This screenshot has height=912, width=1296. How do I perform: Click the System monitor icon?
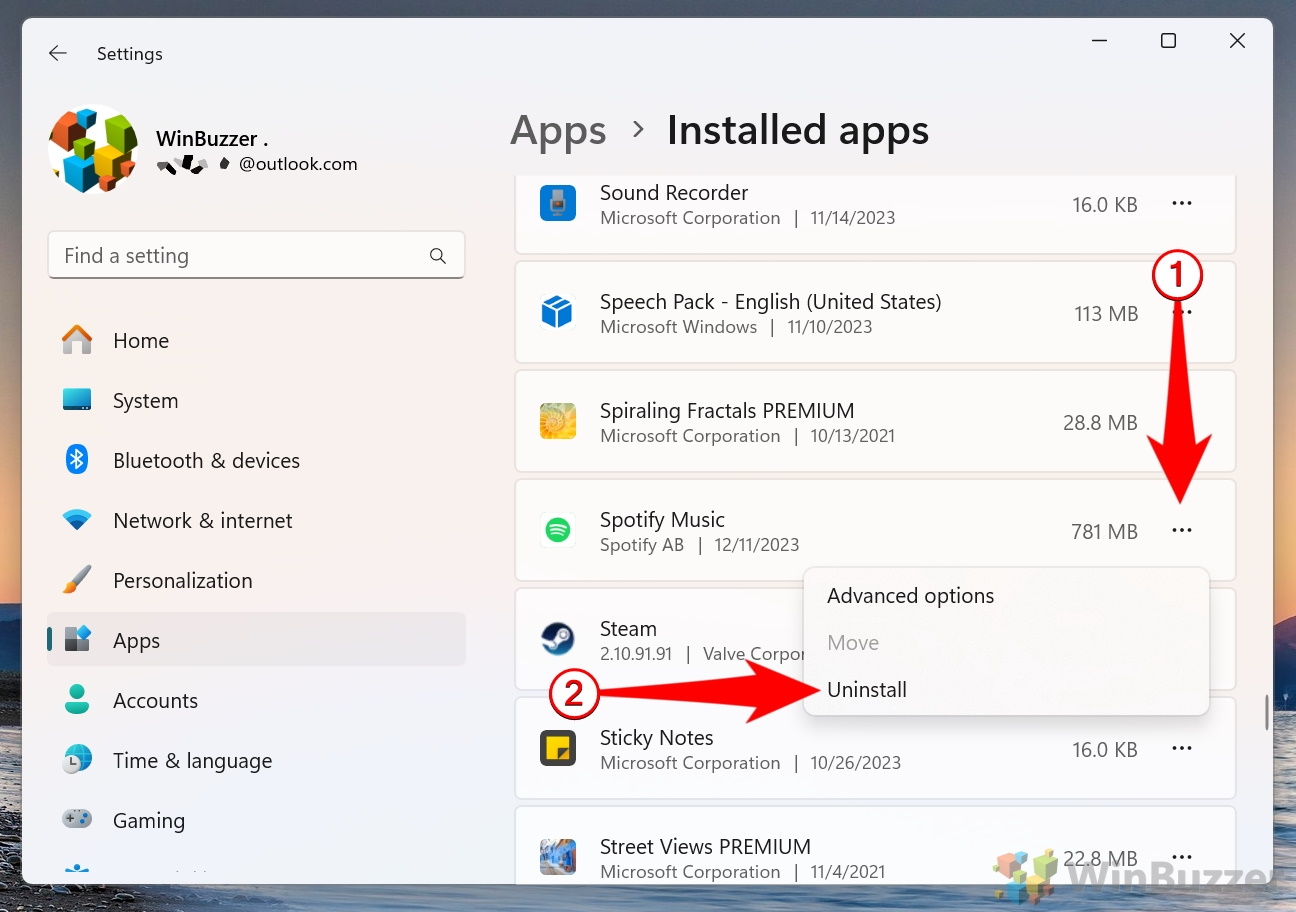coord(77,401)
